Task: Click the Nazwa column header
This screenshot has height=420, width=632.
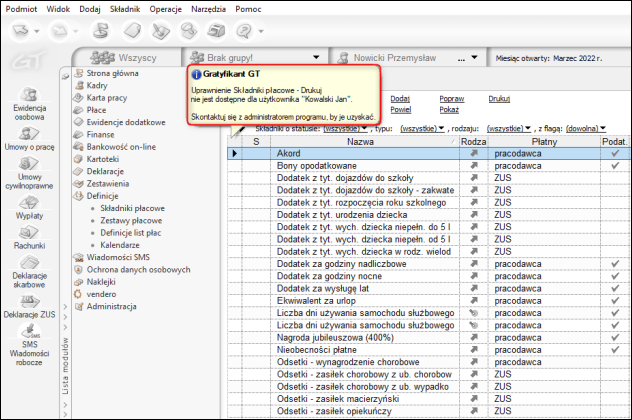Action: click(362, 142)
